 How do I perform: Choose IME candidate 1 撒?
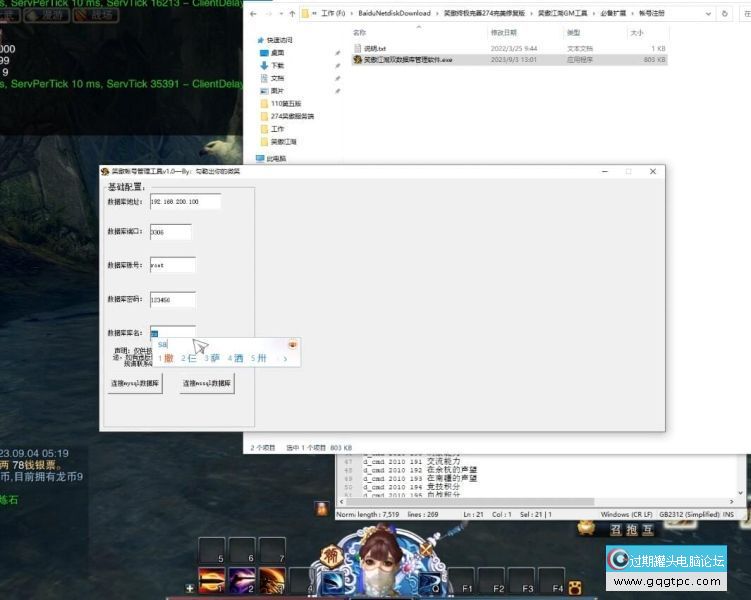tap(166, 358)
